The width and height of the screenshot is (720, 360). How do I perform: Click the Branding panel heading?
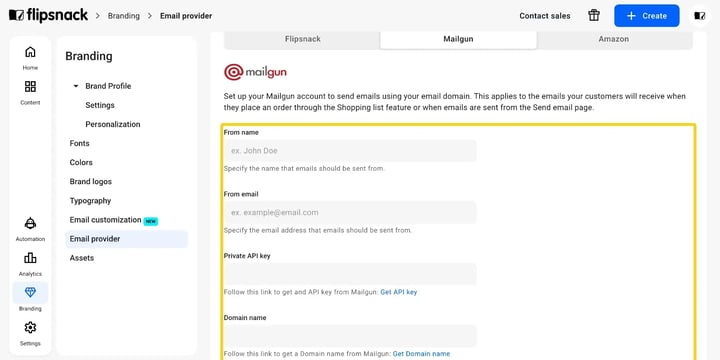pos(89,56)
